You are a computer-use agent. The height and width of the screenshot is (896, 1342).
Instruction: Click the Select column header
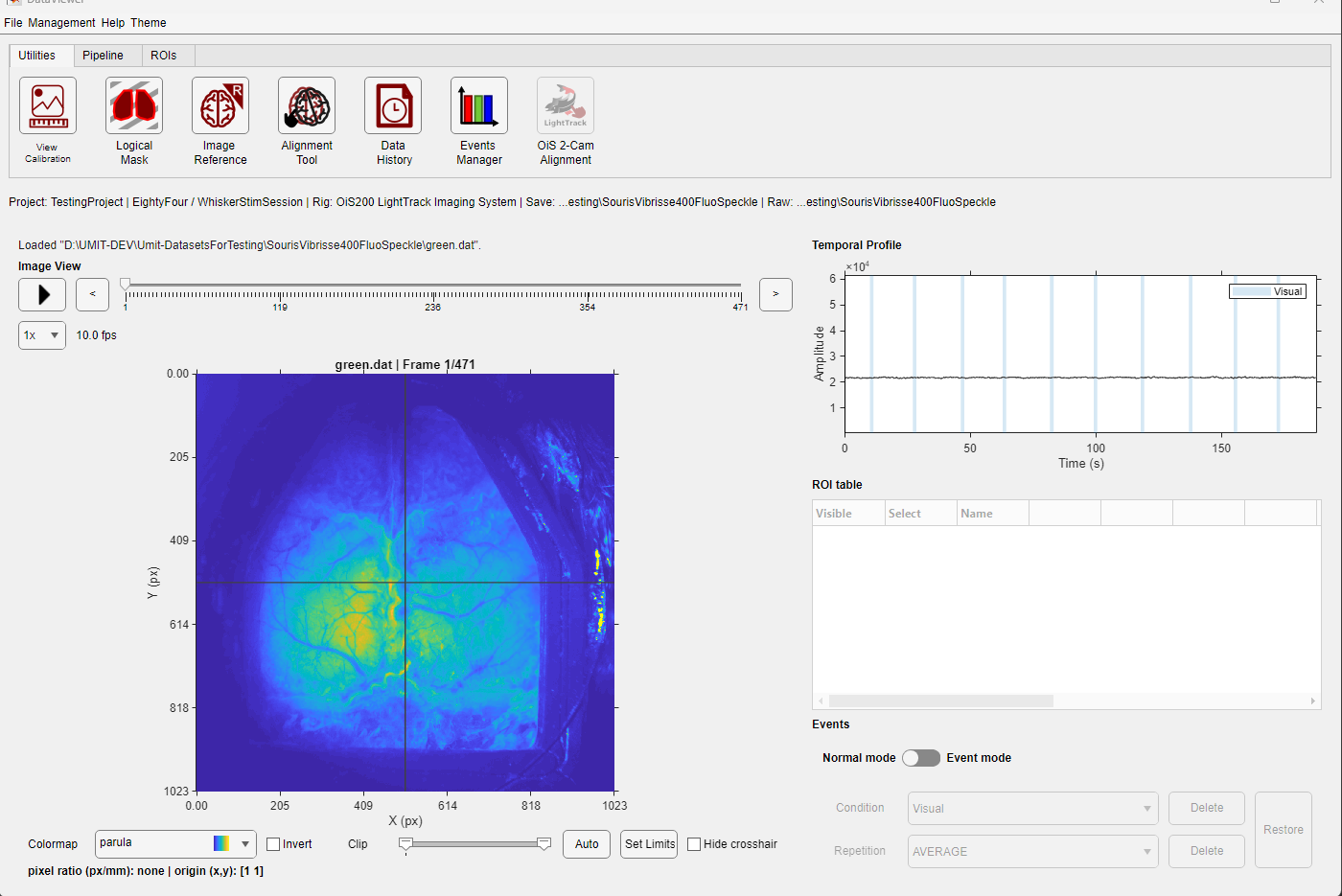(920, 514)
